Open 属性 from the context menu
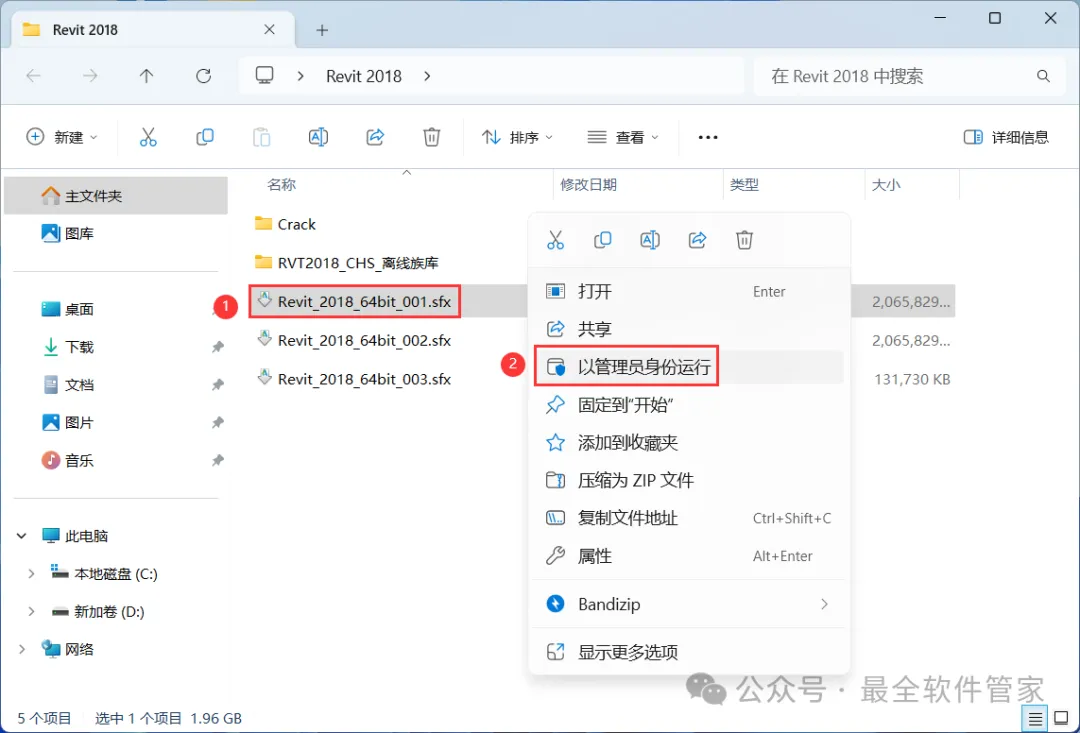Viewport: 1080px width, 733px height. [689, 556]
